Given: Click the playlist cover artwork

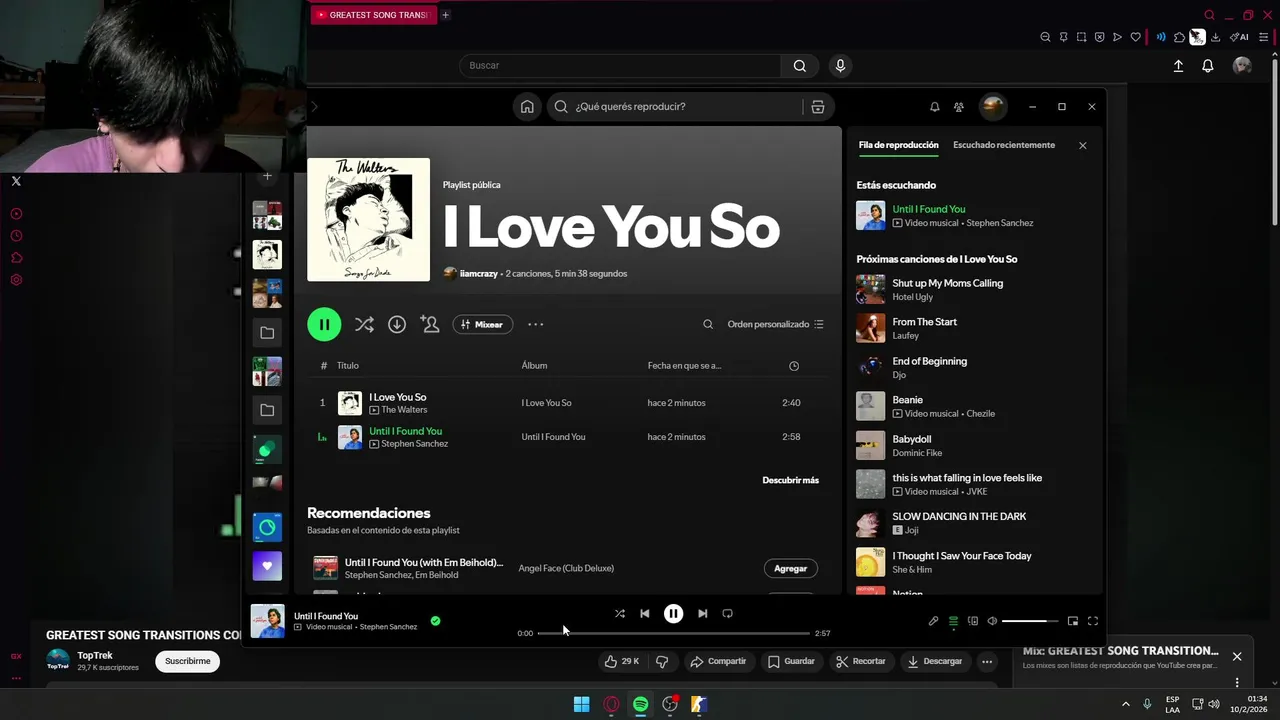Looking at the screenshot, I should (368, 220).
